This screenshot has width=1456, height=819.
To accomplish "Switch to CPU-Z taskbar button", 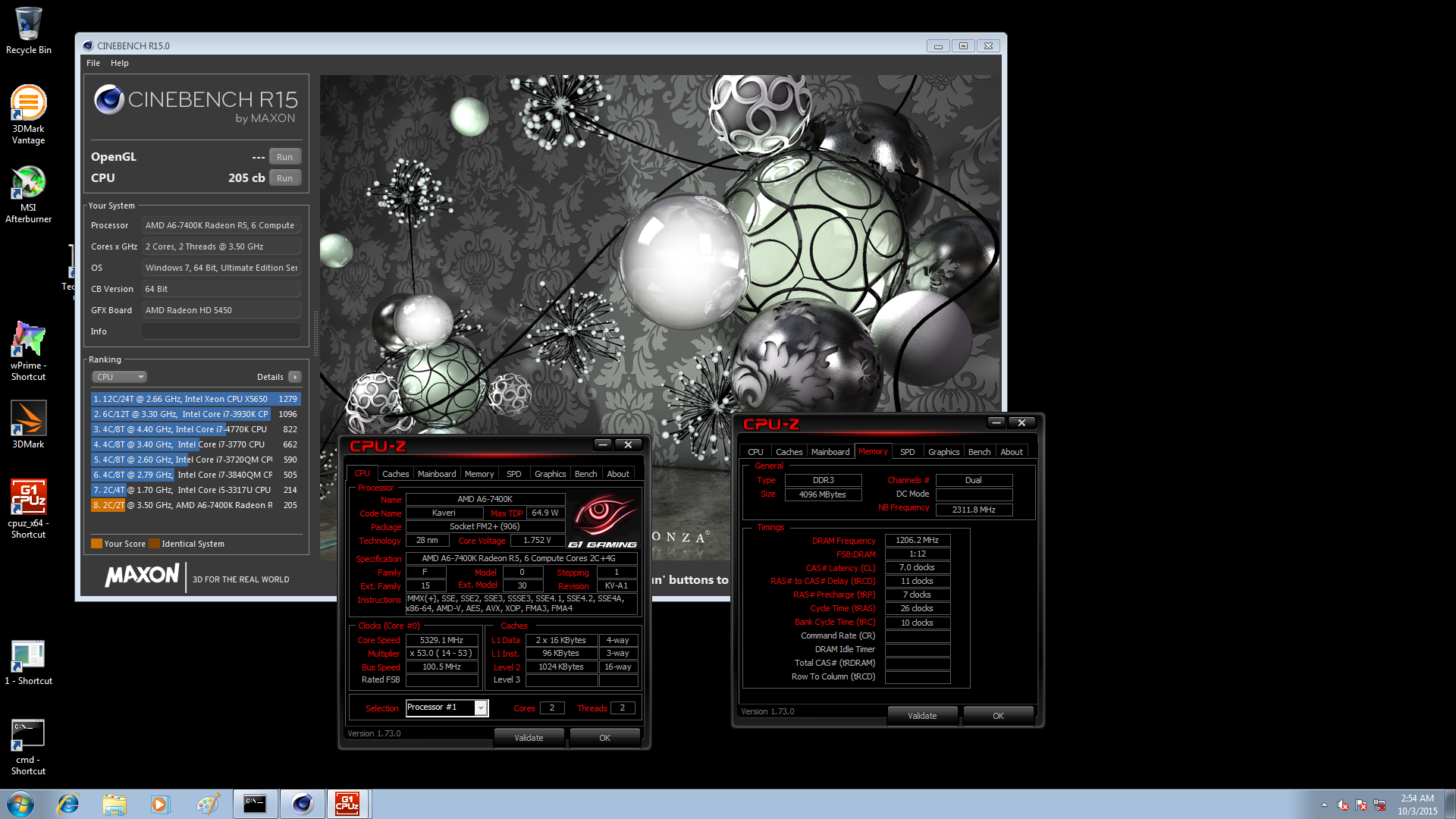I will click(347, 804).
